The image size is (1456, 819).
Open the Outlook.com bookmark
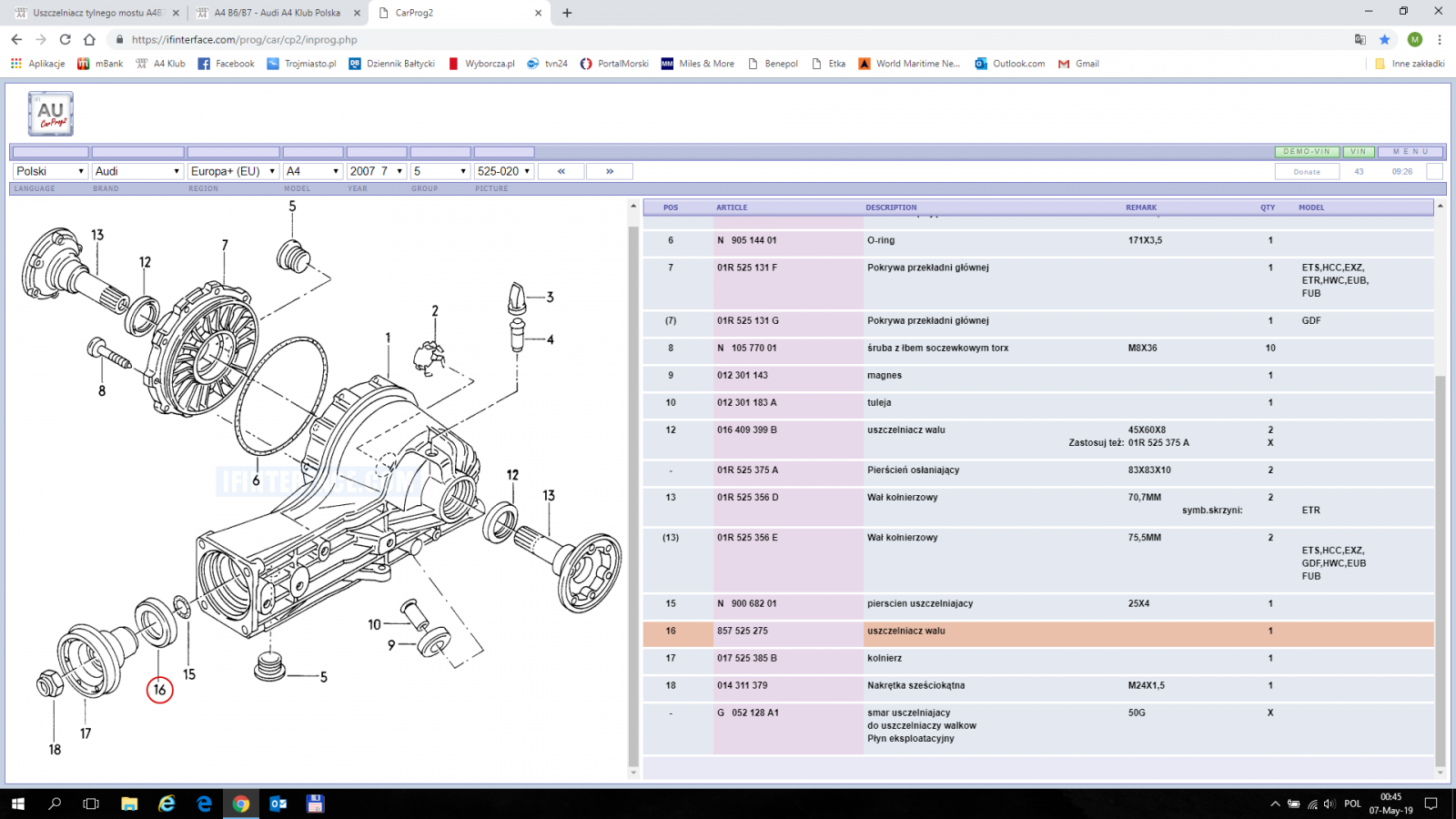(1010, 64)
